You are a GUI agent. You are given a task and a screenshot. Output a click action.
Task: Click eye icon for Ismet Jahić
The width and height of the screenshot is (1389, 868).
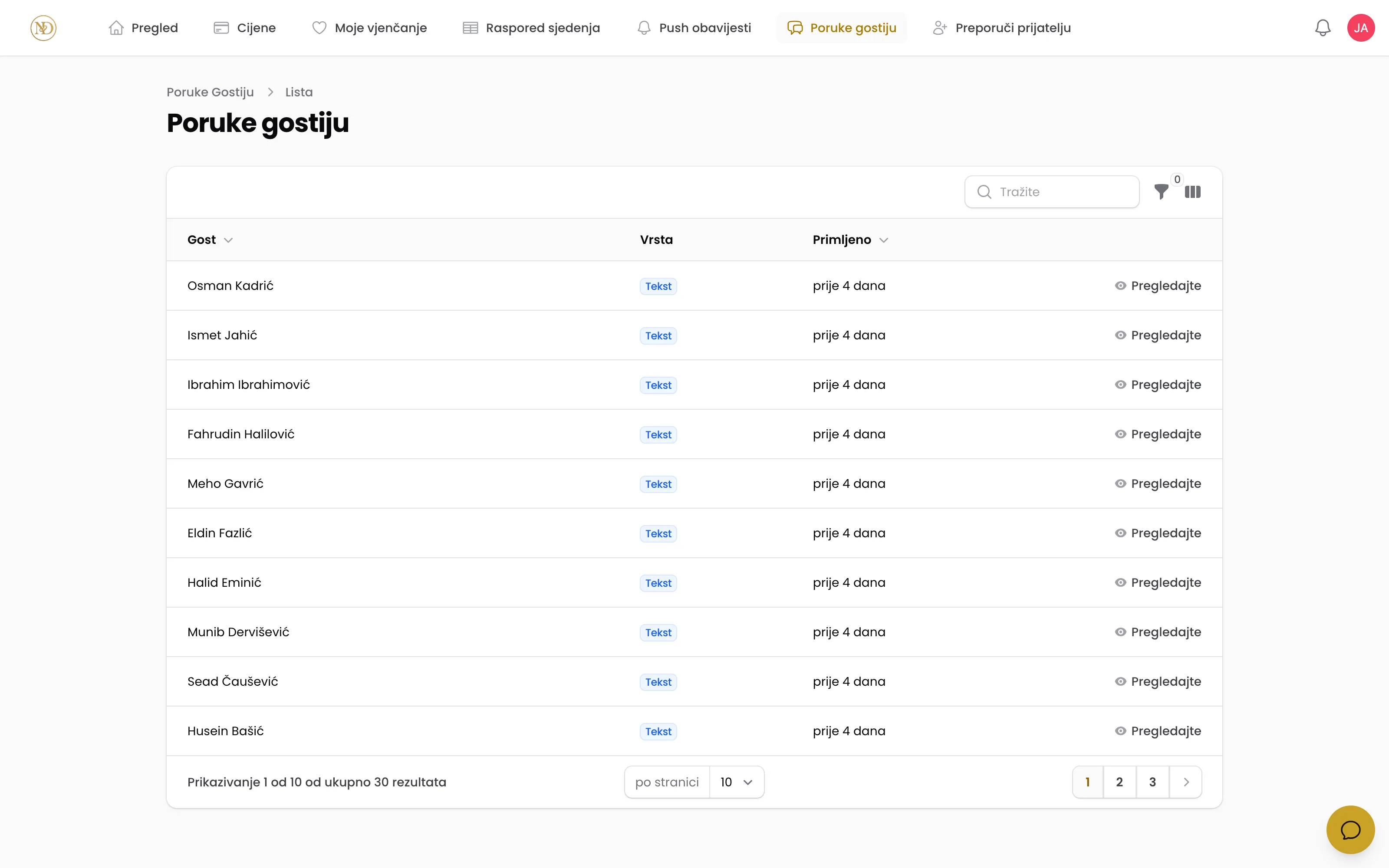click(x=1120, y=335)
